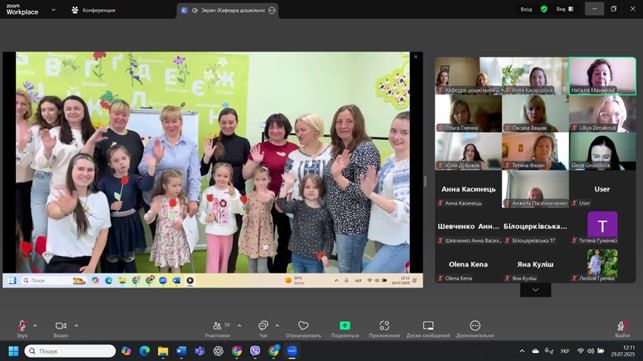The height and width of the screenshot is (361, 643).
Task: Open video options arrow beside Видео
Action: click(x=76, y=326)
